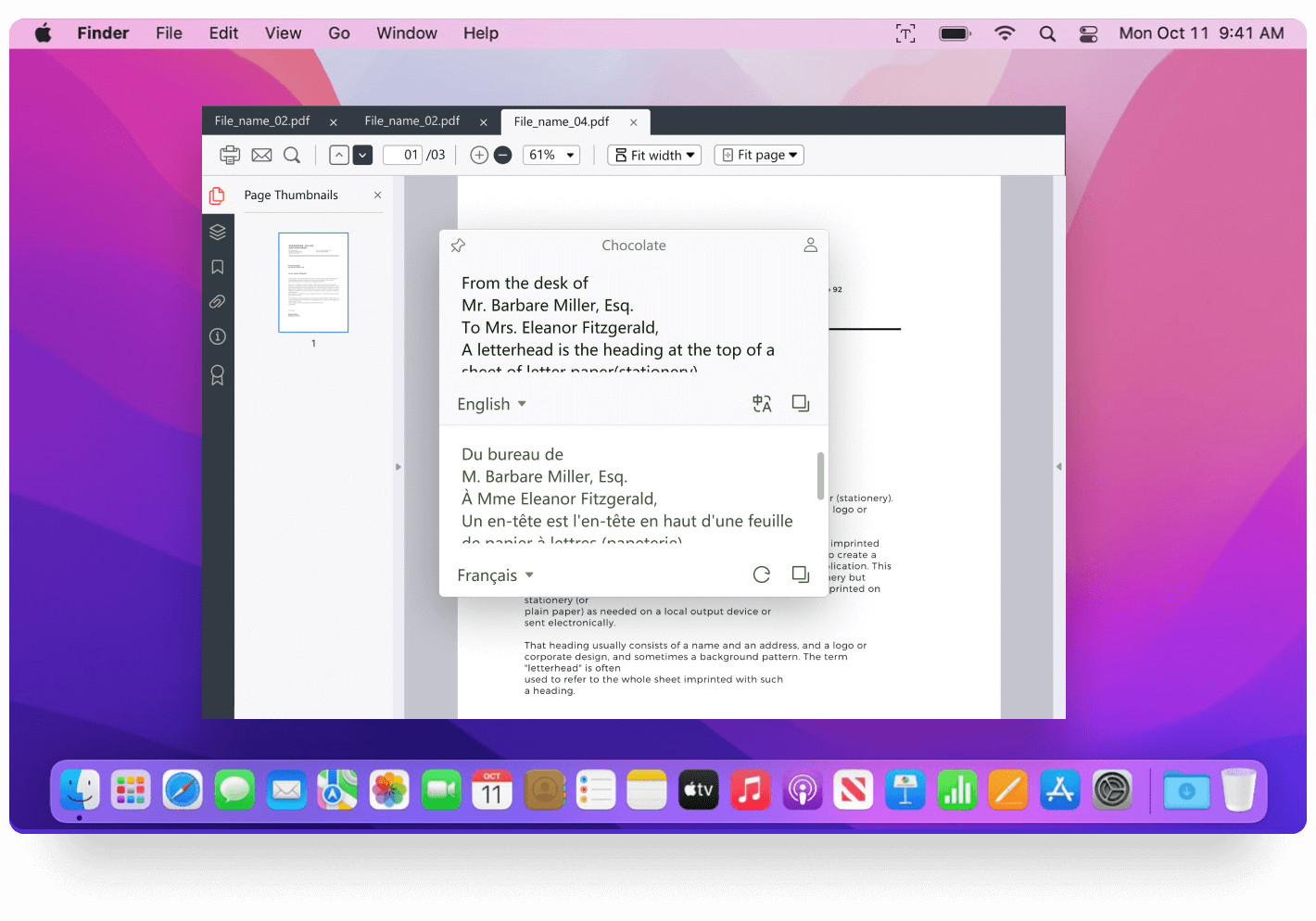
Task: Open the Bookmarks sidebar icon
Action: coord(218,267)
